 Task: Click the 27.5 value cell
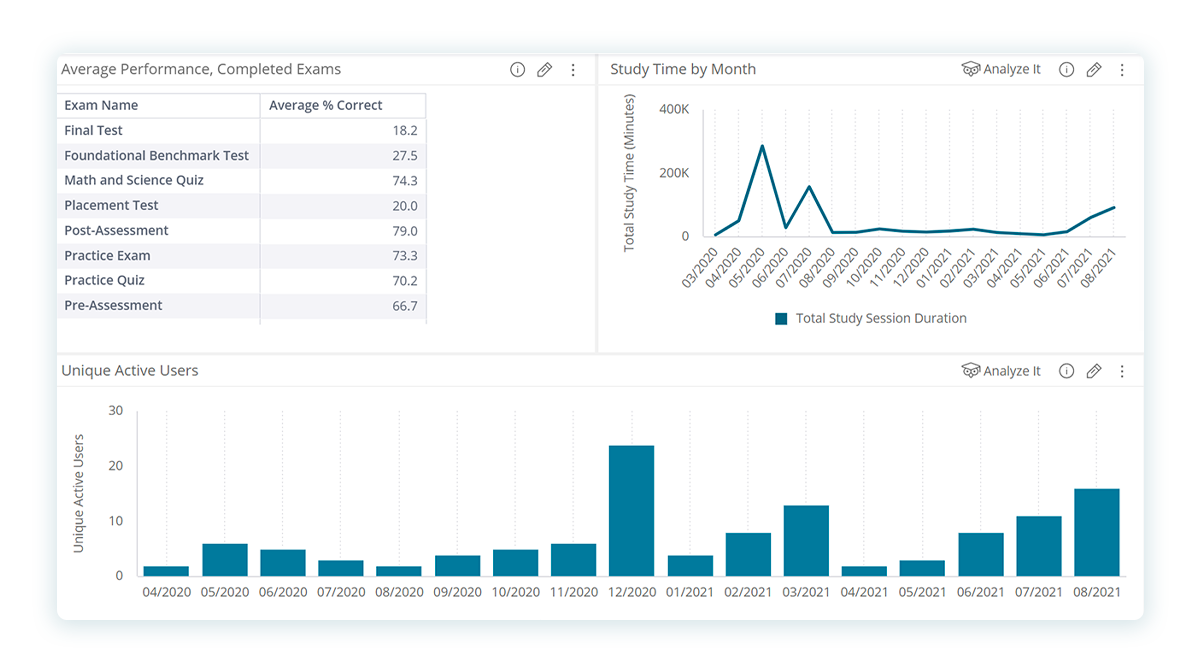coord(343,156)
